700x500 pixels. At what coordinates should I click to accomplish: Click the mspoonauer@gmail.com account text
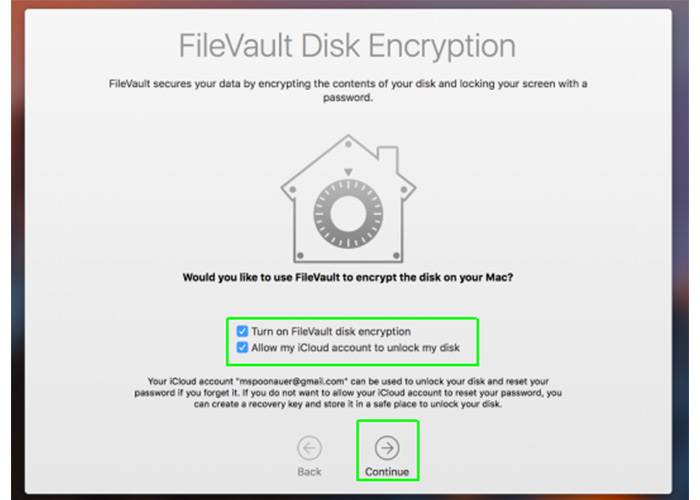292,381
